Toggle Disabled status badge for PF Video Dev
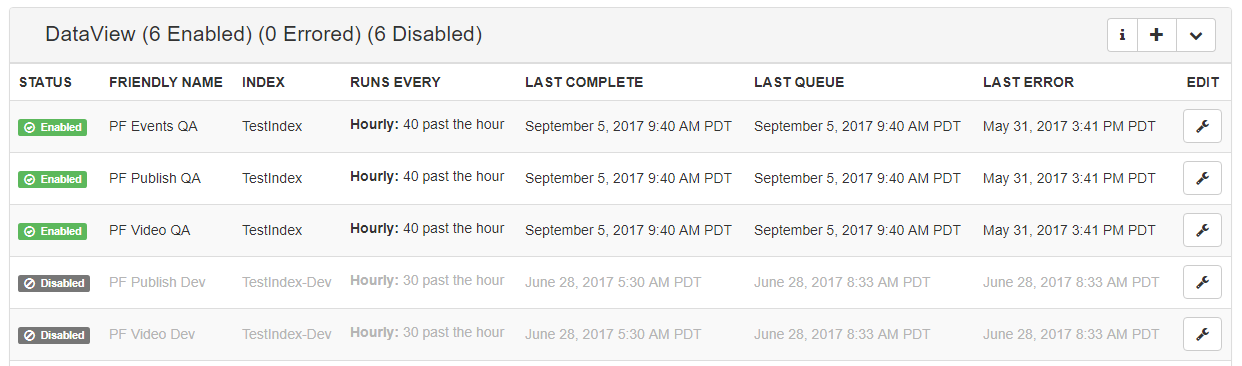1242x366 pixels. point(54,335)
